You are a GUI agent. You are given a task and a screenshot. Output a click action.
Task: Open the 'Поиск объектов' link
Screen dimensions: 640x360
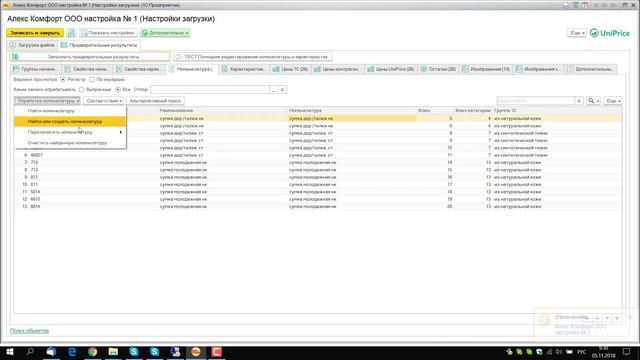point(29,331)
